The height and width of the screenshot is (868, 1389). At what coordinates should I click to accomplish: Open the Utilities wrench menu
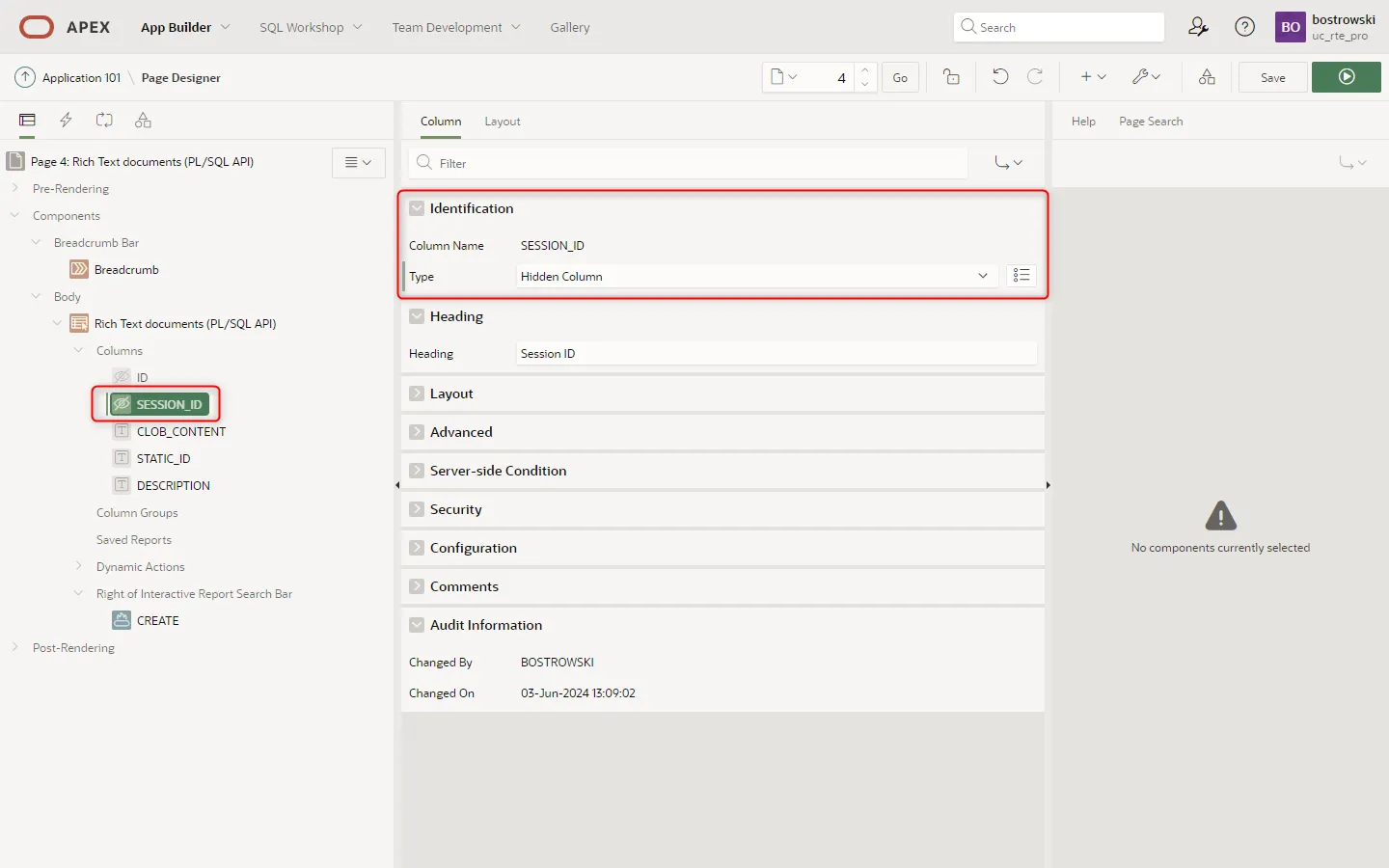[x=1146, y=77]
